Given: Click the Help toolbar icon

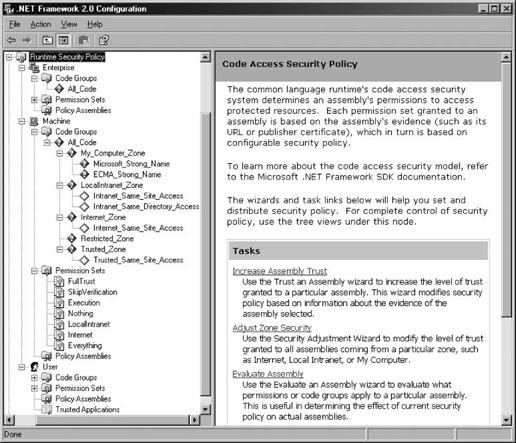Looking at the screenshot, I should [104, 40].
